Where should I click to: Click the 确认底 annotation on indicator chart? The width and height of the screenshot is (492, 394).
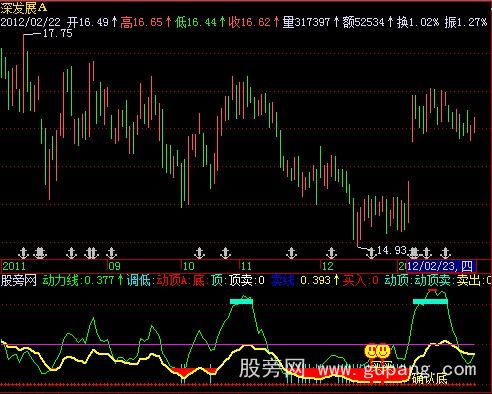(x=429, y=379)
